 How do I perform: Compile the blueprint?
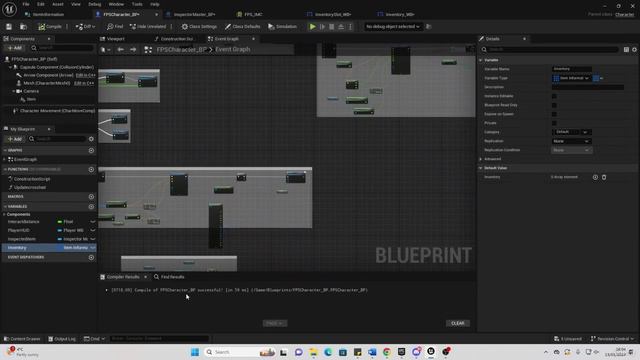[50, 27]
